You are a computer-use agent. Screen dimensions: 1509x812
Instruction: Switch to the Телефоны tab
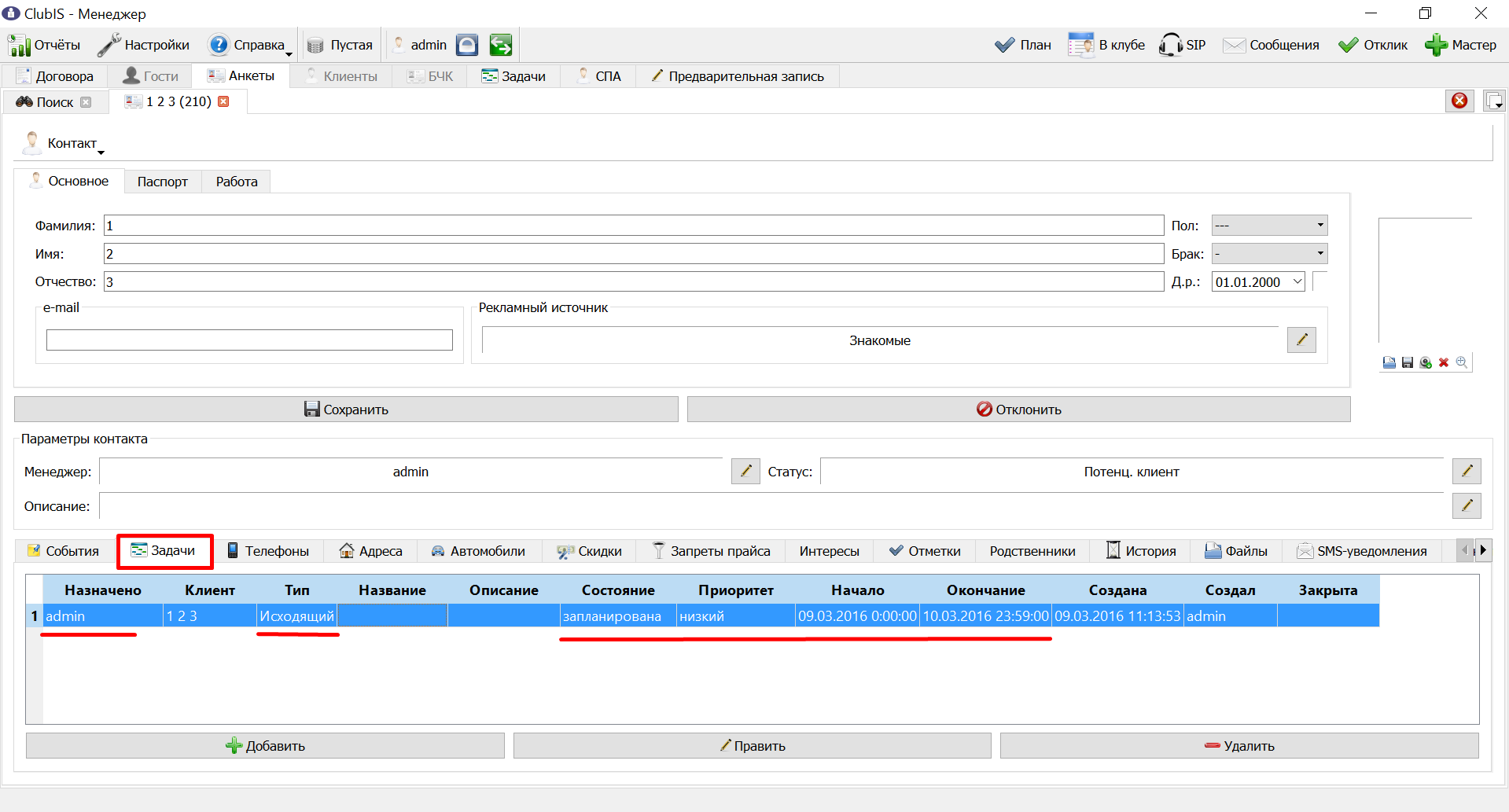pyautogui.click(x=268, y=551)
